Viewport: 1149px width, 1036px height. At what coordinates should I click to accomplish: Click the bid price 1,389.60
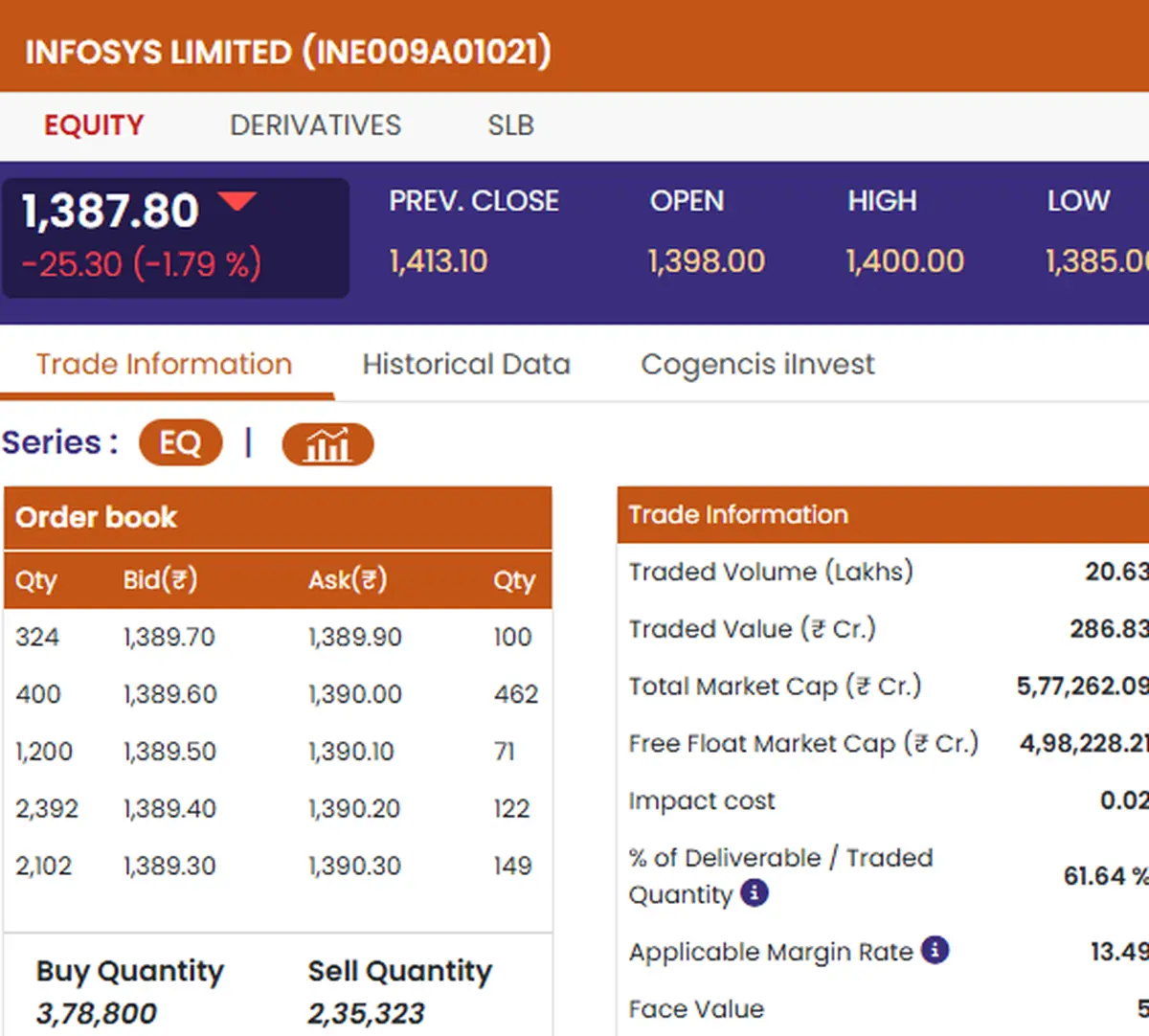pos(169,694)
